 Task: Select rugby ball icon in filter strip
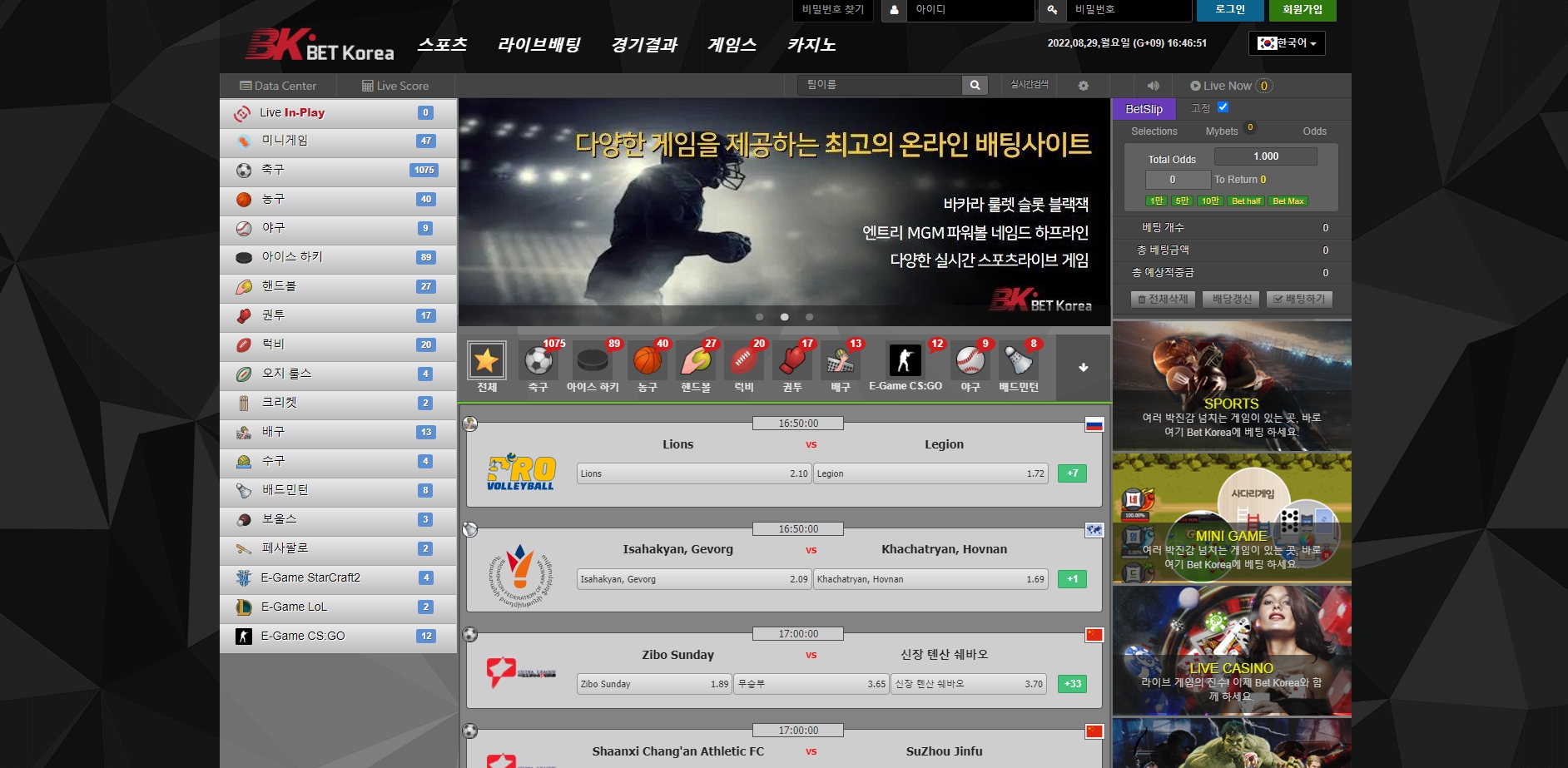click(x=743, y=361)
